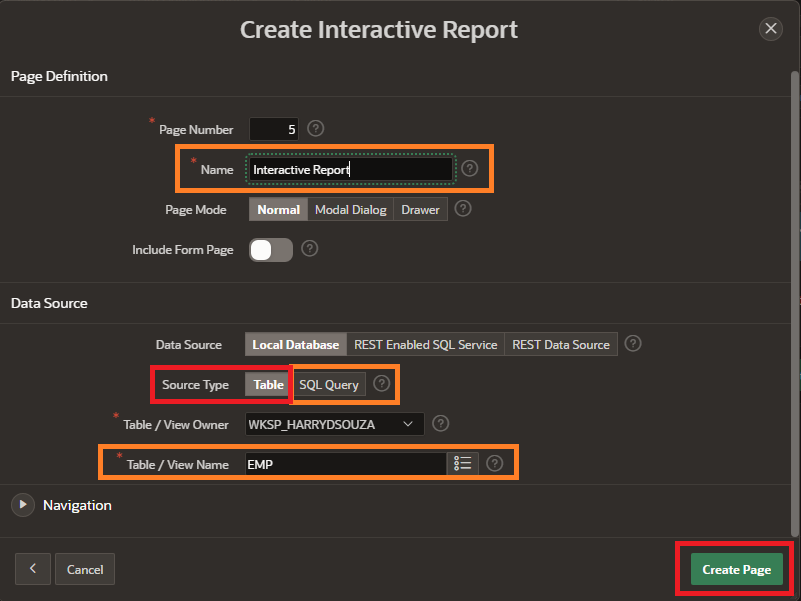Open the Table / View Name list picker
801x601 pixels.
click(x=462, y=464)
